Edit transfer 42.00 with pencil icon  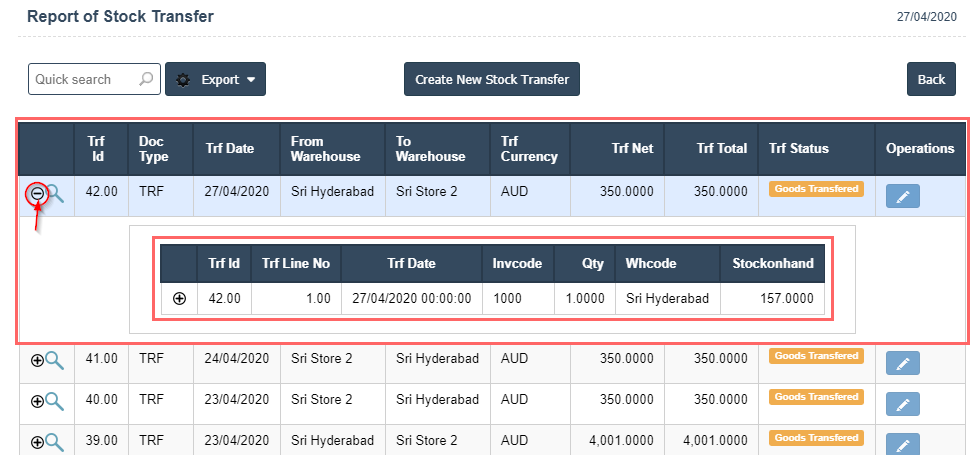coord(902,197)
